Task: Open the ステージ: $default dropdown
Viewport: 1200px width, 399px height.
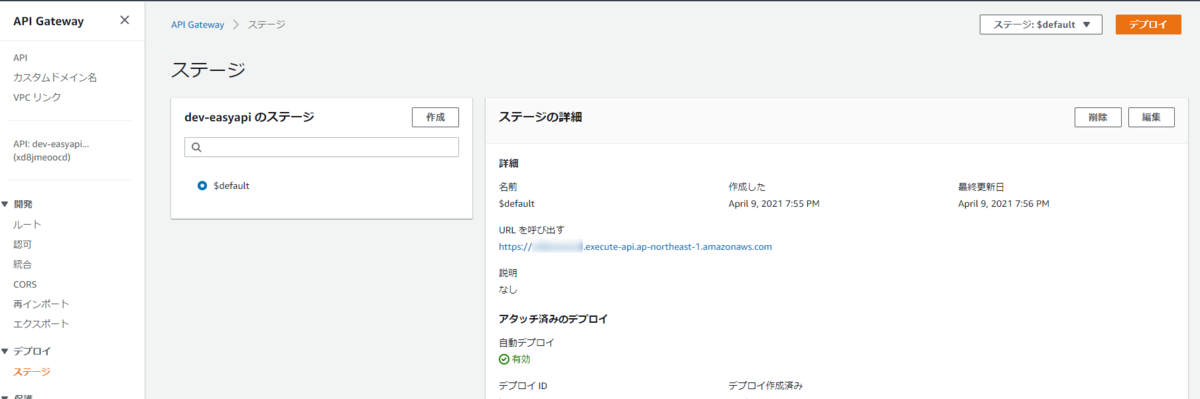Action: 1040,25
